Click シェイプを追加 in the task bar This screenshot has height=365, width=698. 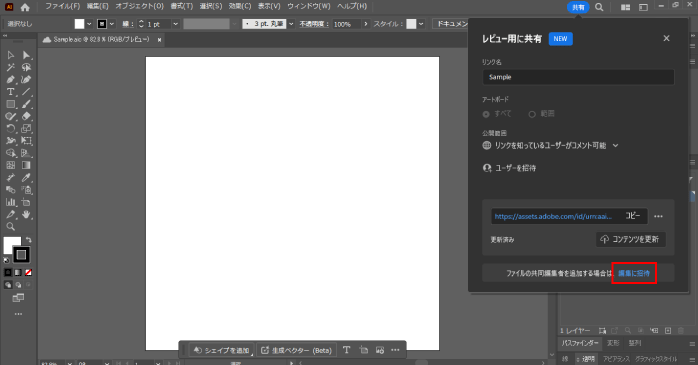[222, 350]
